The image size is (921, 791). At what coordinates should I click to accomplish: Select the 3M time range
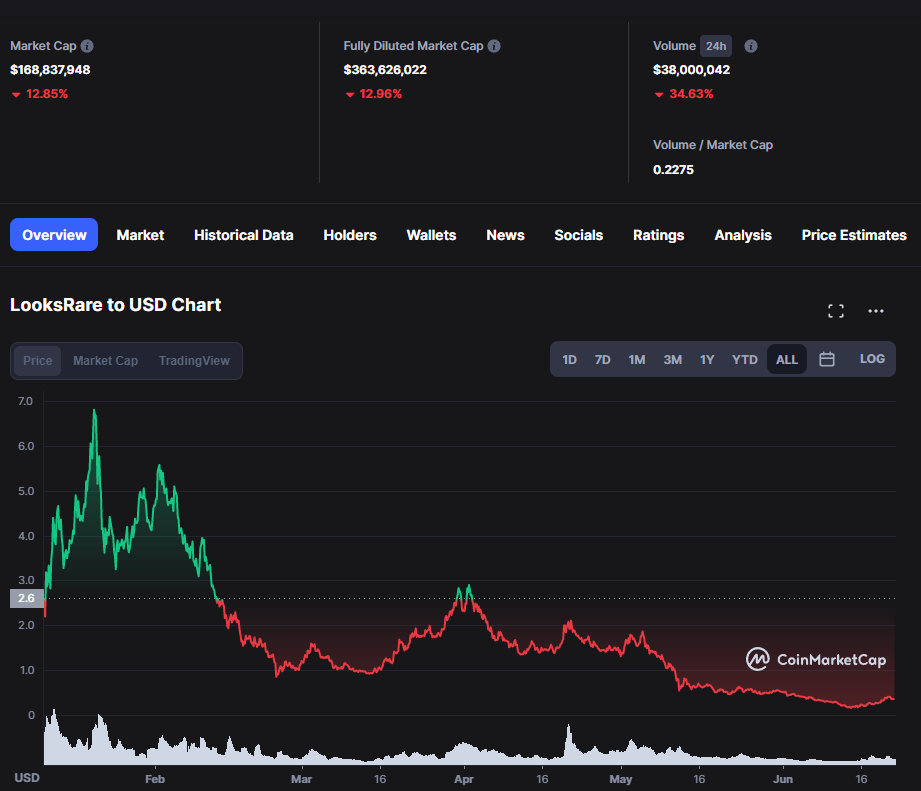(673, 359)
